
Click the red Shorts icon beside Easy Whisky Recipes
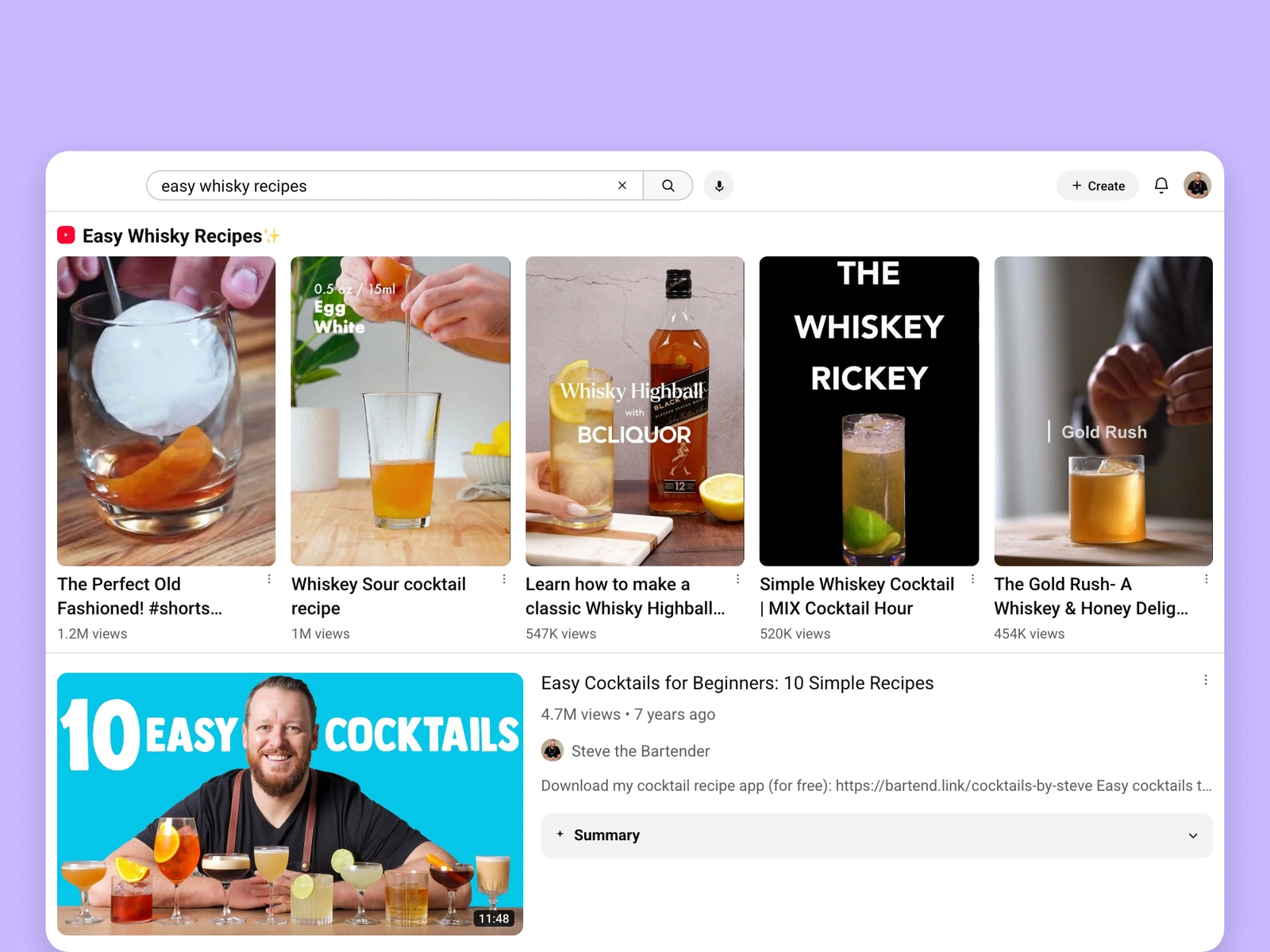[x=66, y=236]
